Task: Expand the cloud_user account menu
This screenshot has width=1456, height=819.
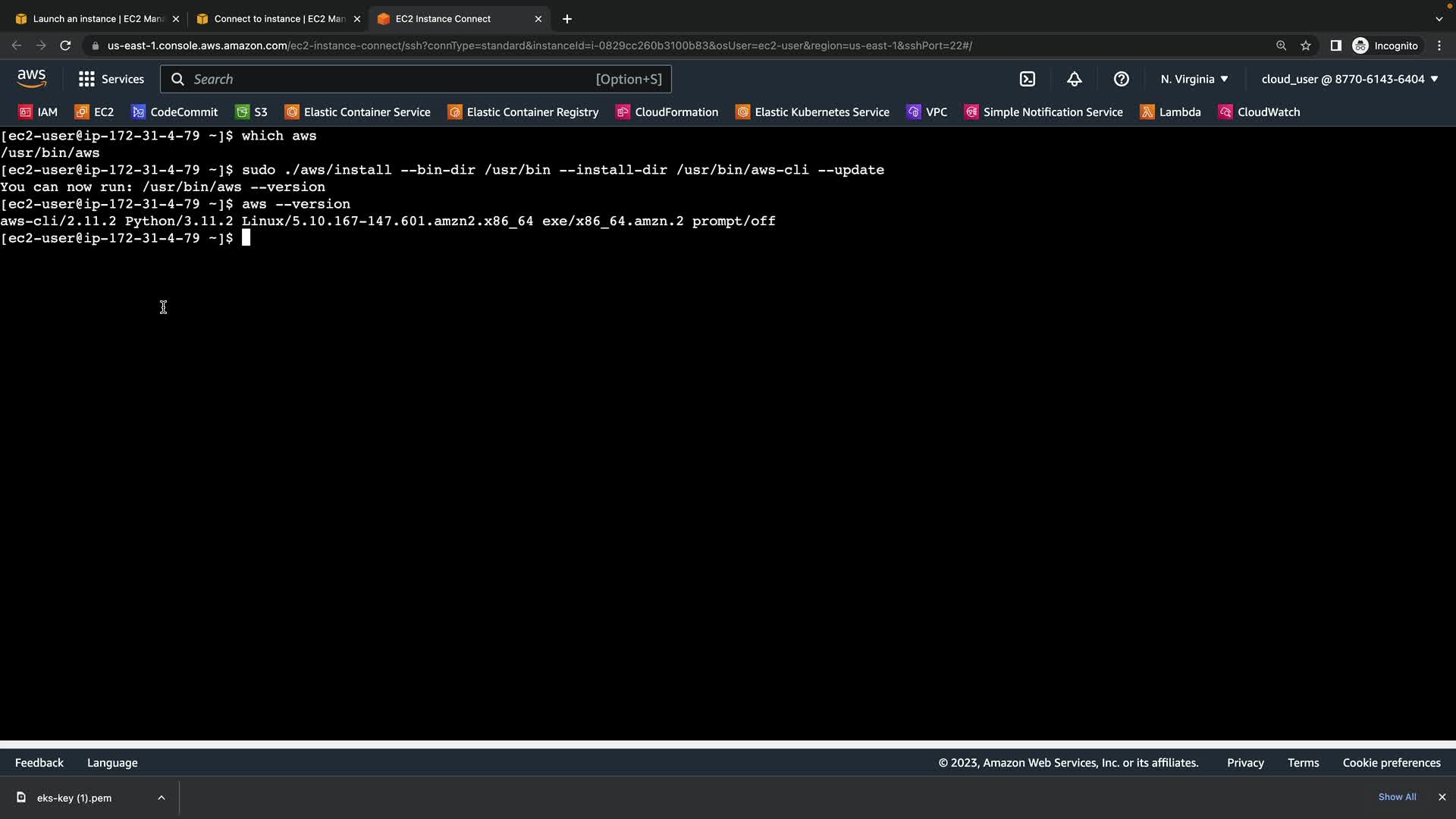Action: 1350,79
